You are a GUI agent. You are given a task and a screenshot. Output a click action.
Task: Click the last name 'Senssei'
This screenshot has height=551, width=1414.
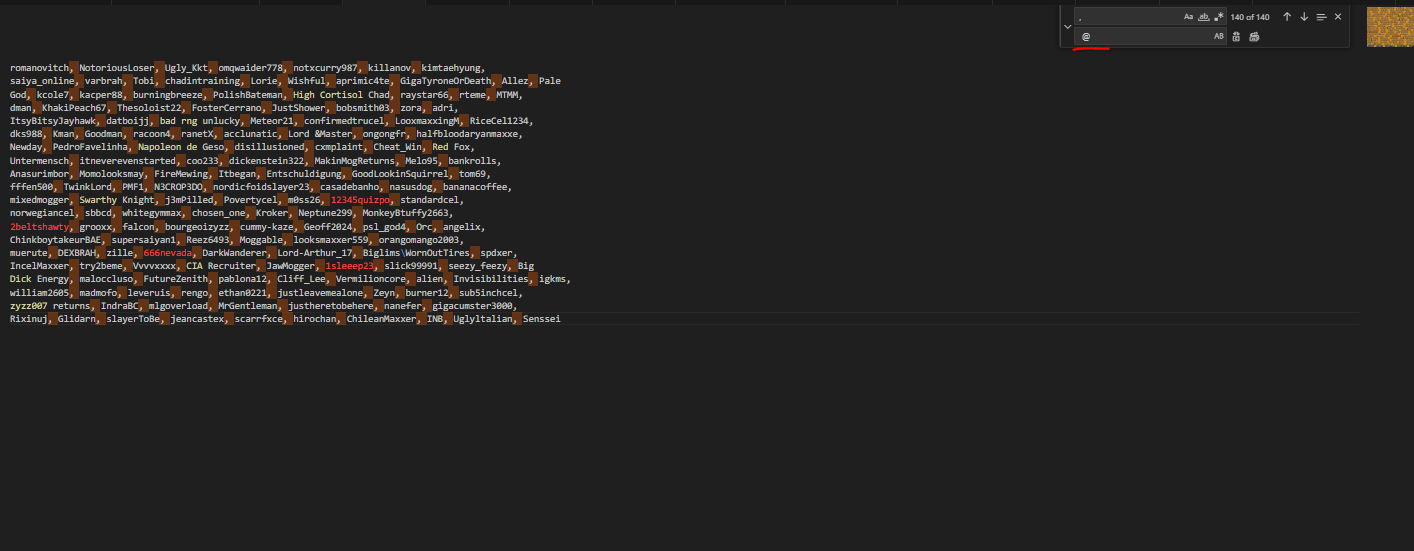pyautogui.click(x=542, y=319)
